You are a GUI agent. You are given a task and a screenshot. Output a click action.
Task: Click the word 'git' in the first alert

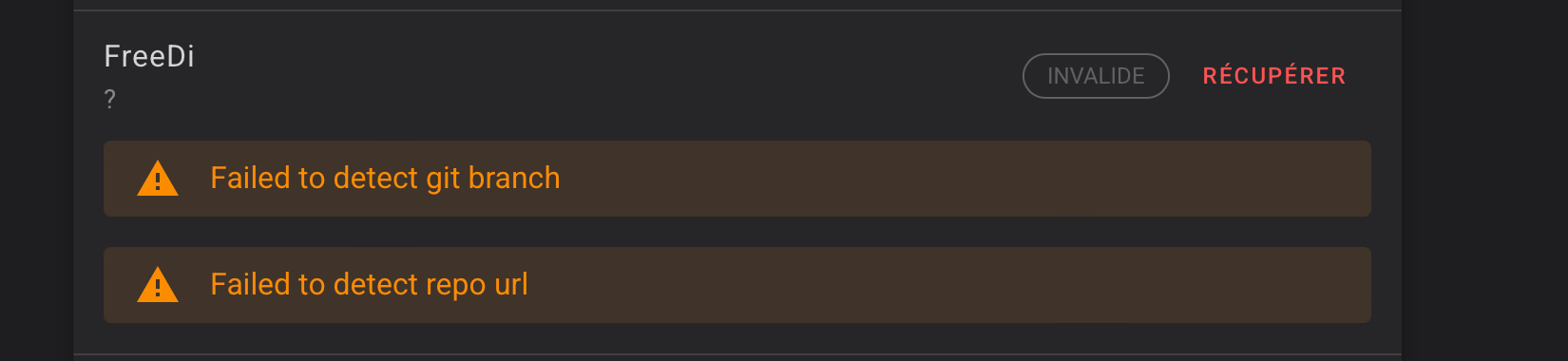[x=443, y=180]
